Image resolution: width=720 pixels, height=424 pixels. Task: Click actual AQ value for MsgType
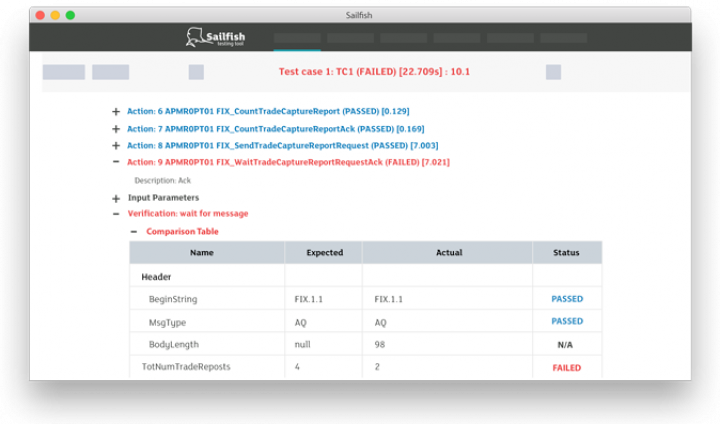[x=380, y=322]
